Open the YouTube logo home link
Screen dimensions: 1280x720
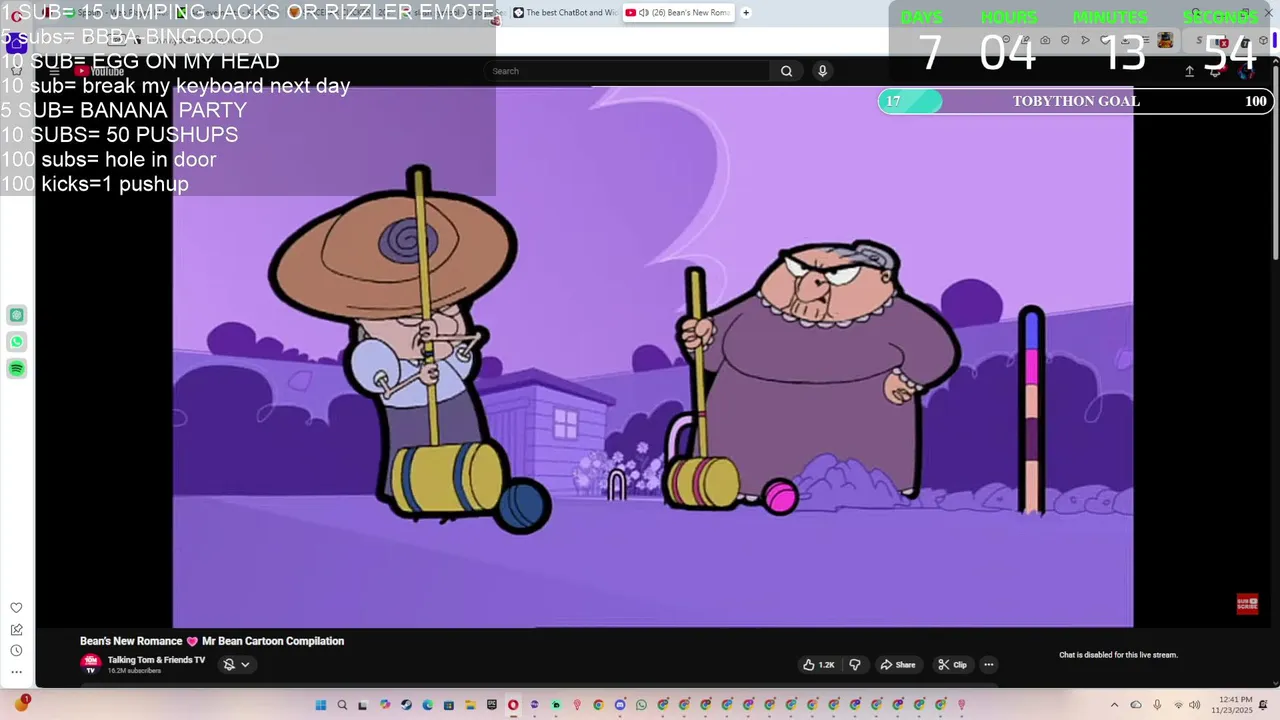click(101, 71)
